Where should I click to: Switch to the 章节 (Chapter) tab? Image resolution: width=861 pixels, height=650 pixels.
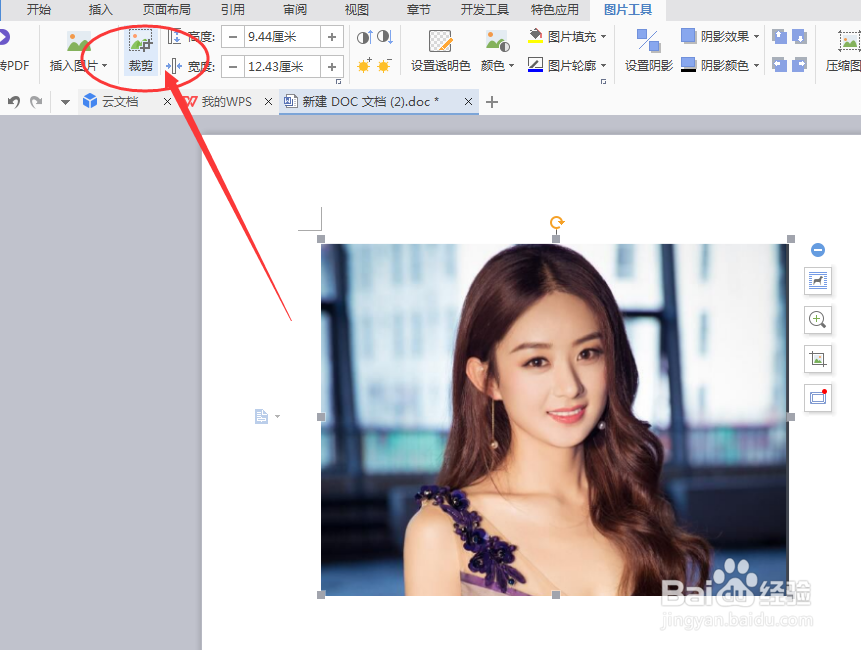click(x=418, y=10)
